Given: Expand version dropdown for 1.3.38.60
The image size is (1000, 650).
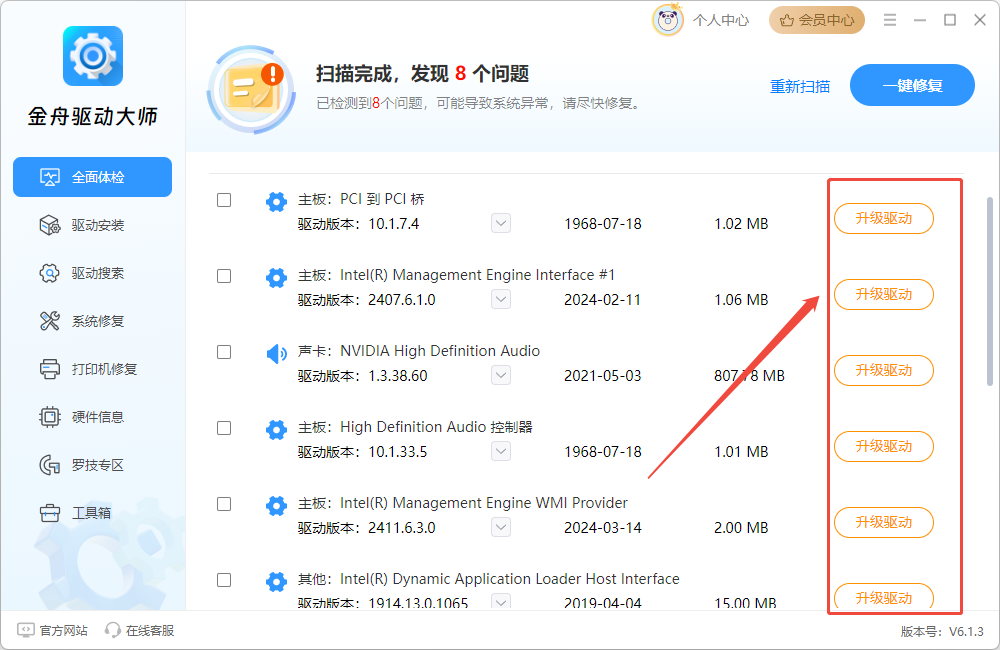Looking at the screenshot, I should pyautogui.click(x=501, y=375).
